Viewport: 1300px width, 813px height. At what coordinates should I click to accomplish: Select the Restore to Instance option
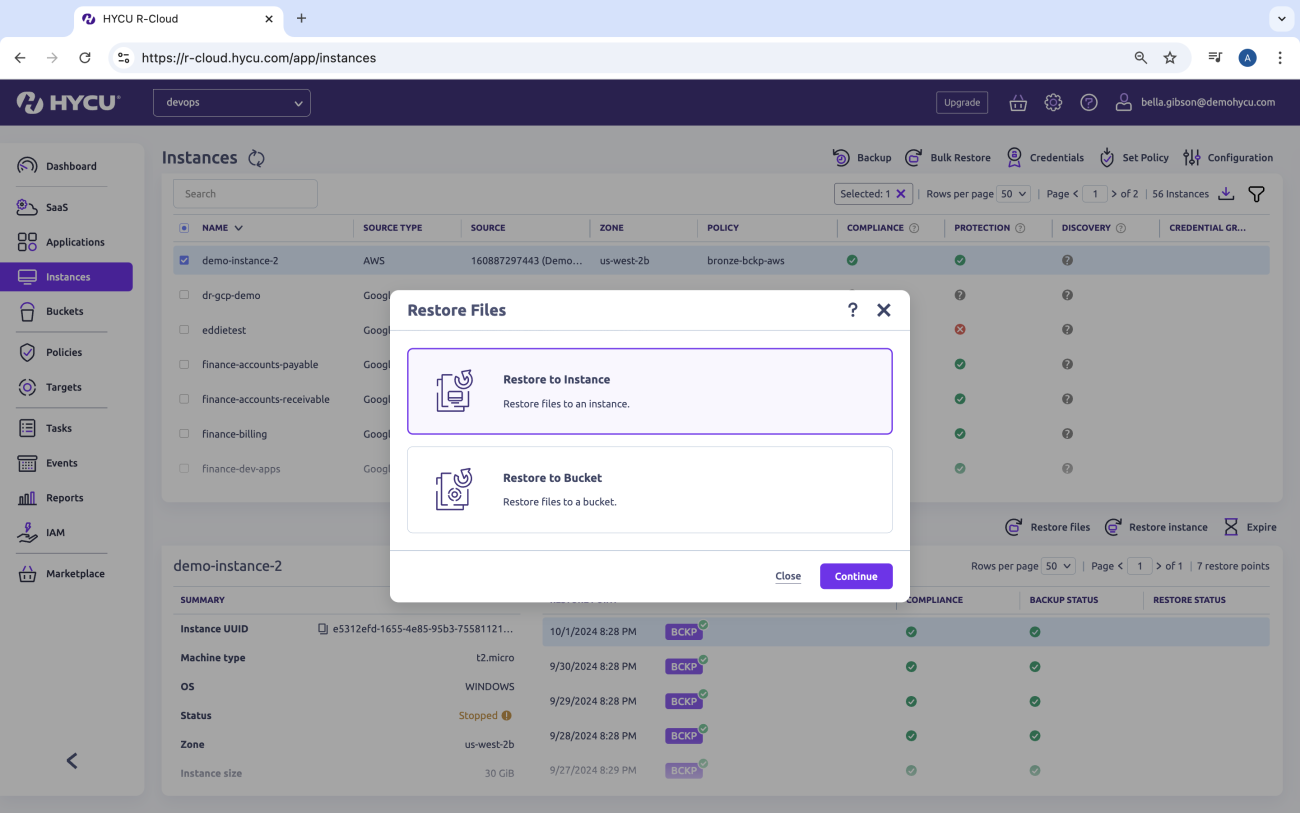[649, 391]
